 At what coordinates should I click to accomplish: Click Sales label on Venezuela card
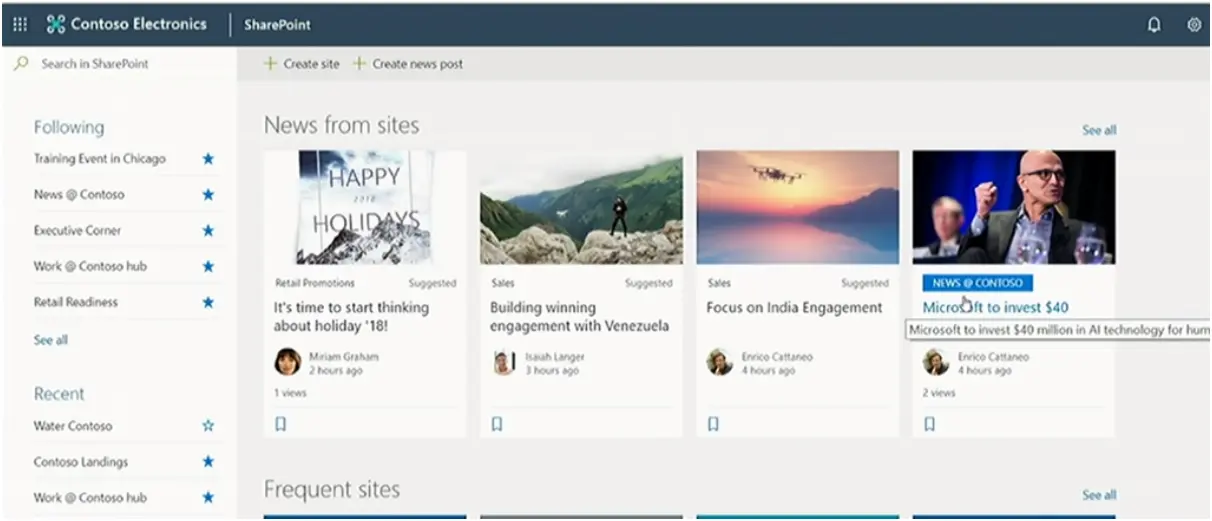coord(503,283)
